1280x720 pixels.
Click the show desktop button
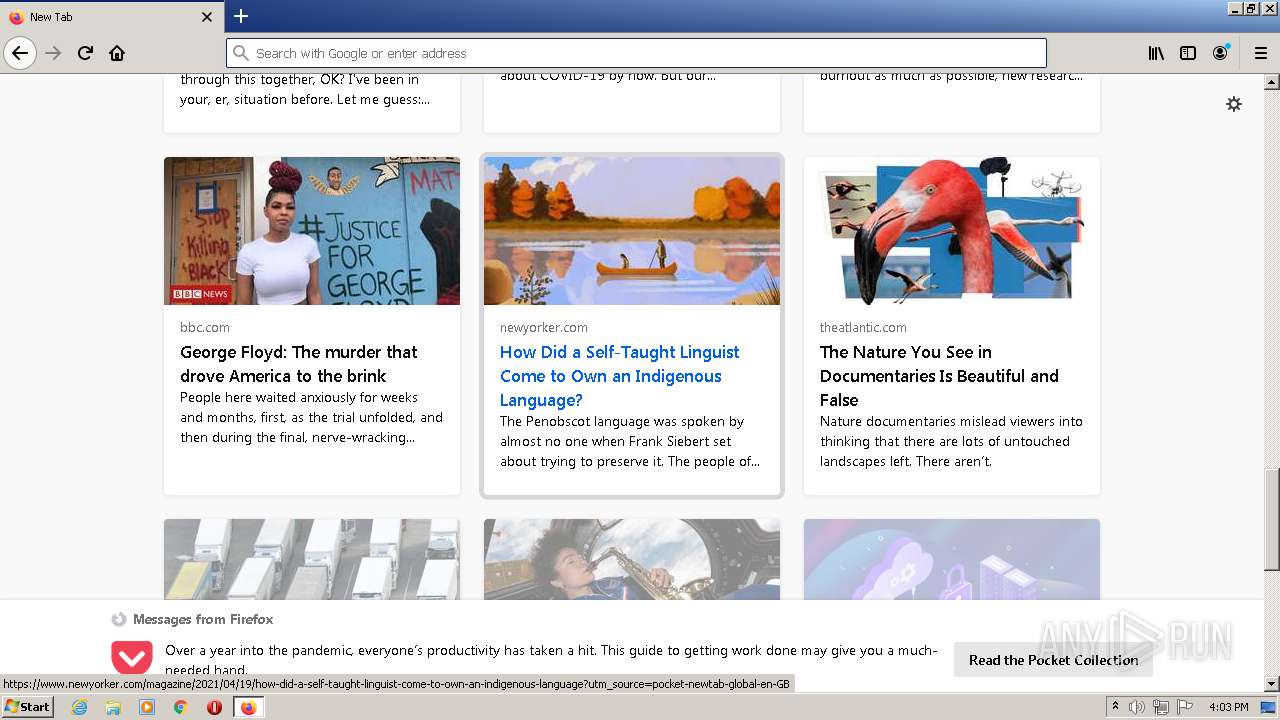1269,707
